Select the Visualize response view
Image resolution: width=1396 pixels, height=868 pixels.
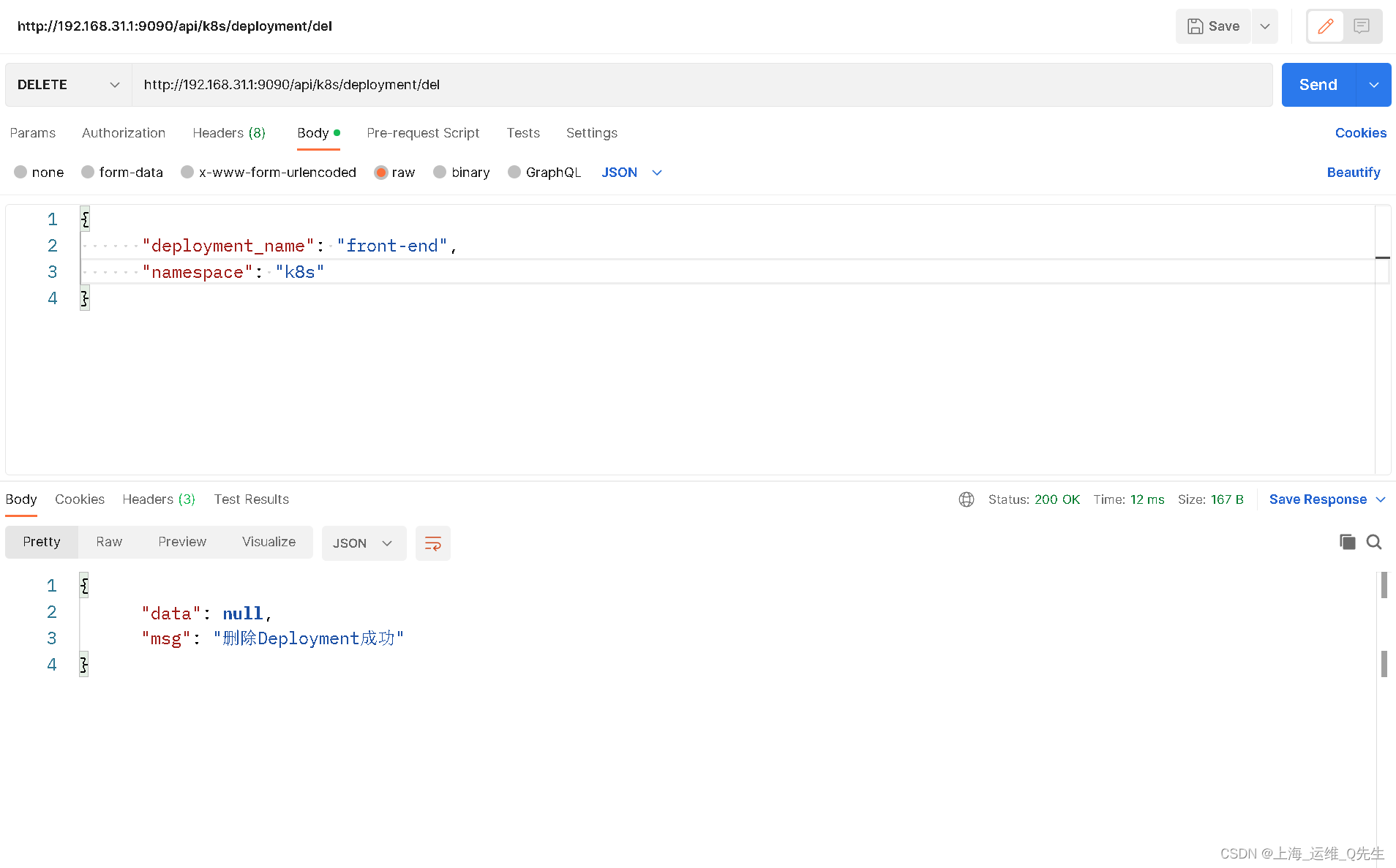269,542
